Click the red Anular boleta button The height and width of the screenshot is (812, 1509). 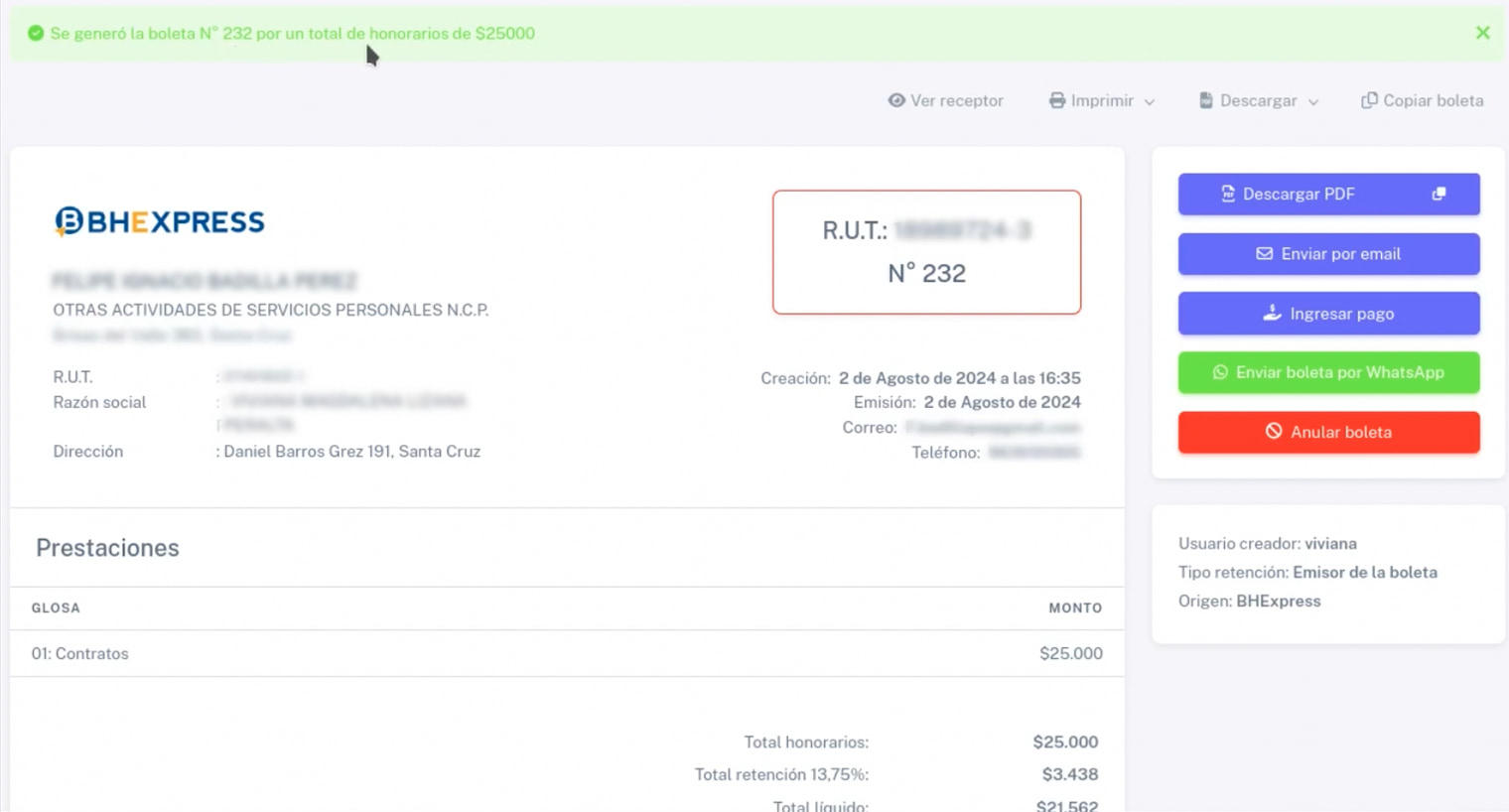click(x=1328, y=432)
